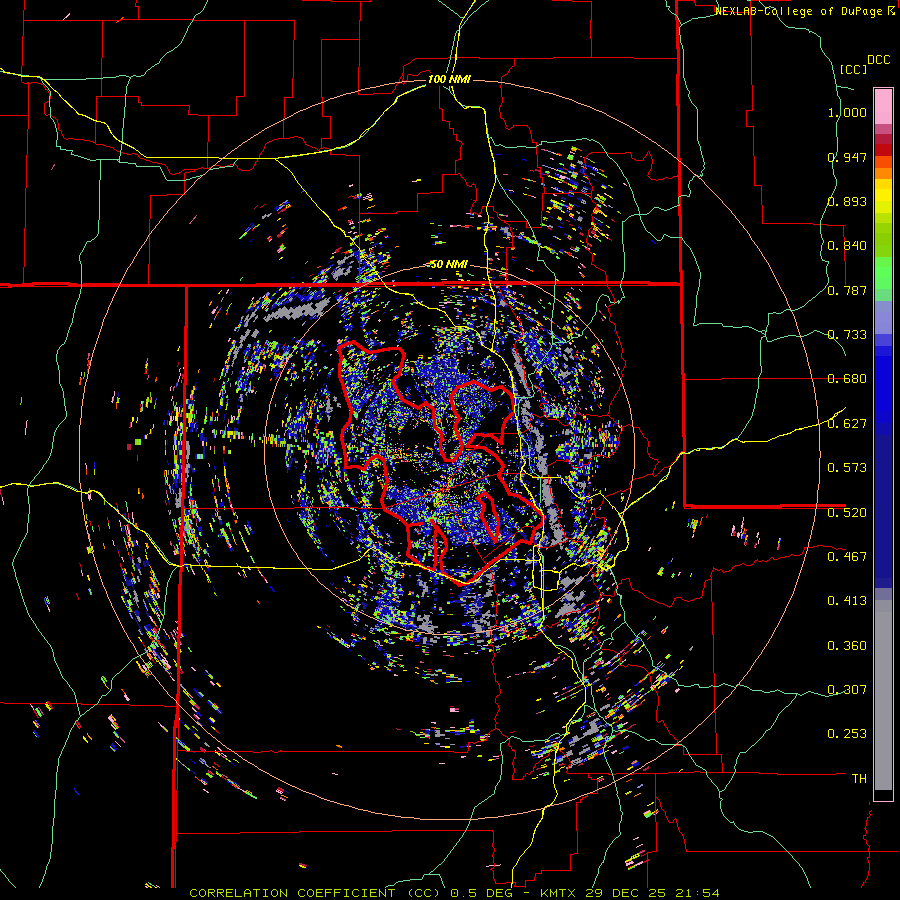Click the 1.000 color scale value
Viewport: 900px width, 900px height.
(847, 112)
